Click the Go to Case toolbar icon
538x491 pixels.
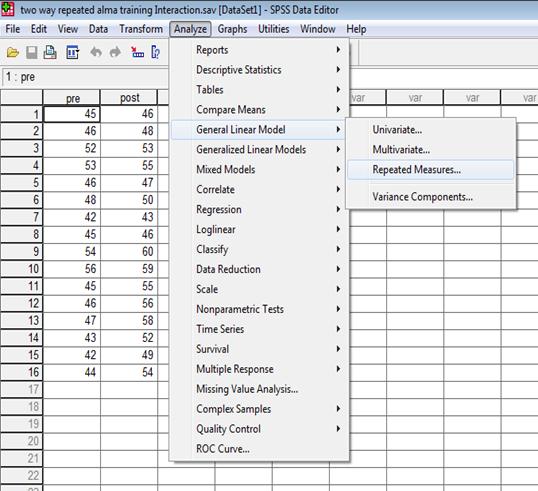click(x=137, y=52)
